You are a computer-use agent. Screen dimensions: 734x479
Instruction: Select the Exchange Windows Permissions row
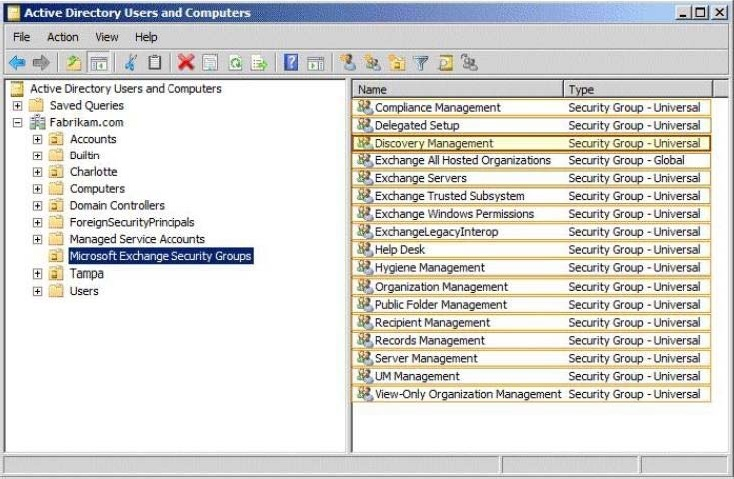(x=531, y=214)
